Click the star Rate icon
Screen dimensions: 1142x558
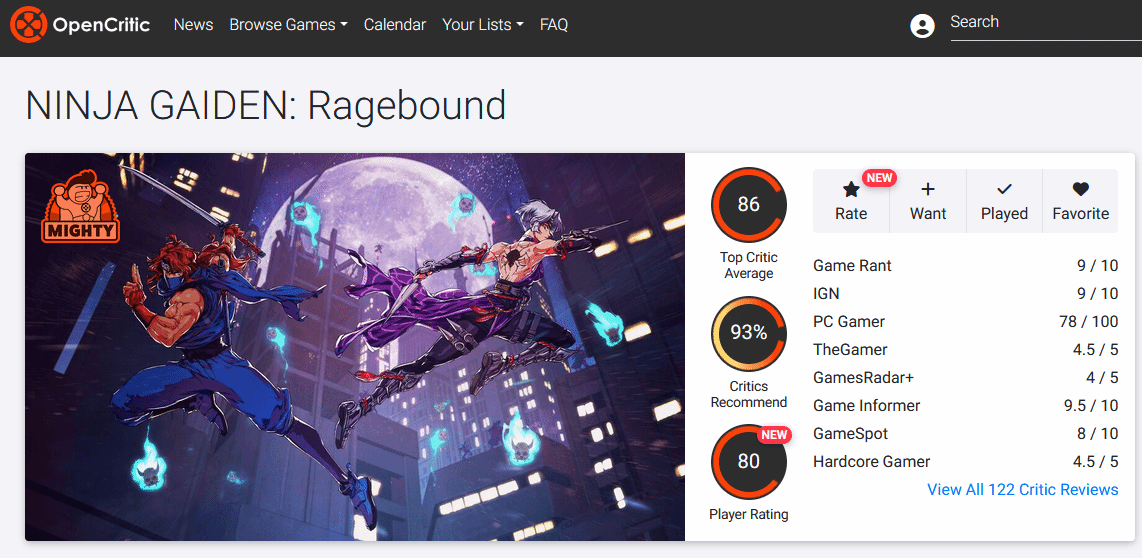(x=851, y=189)
